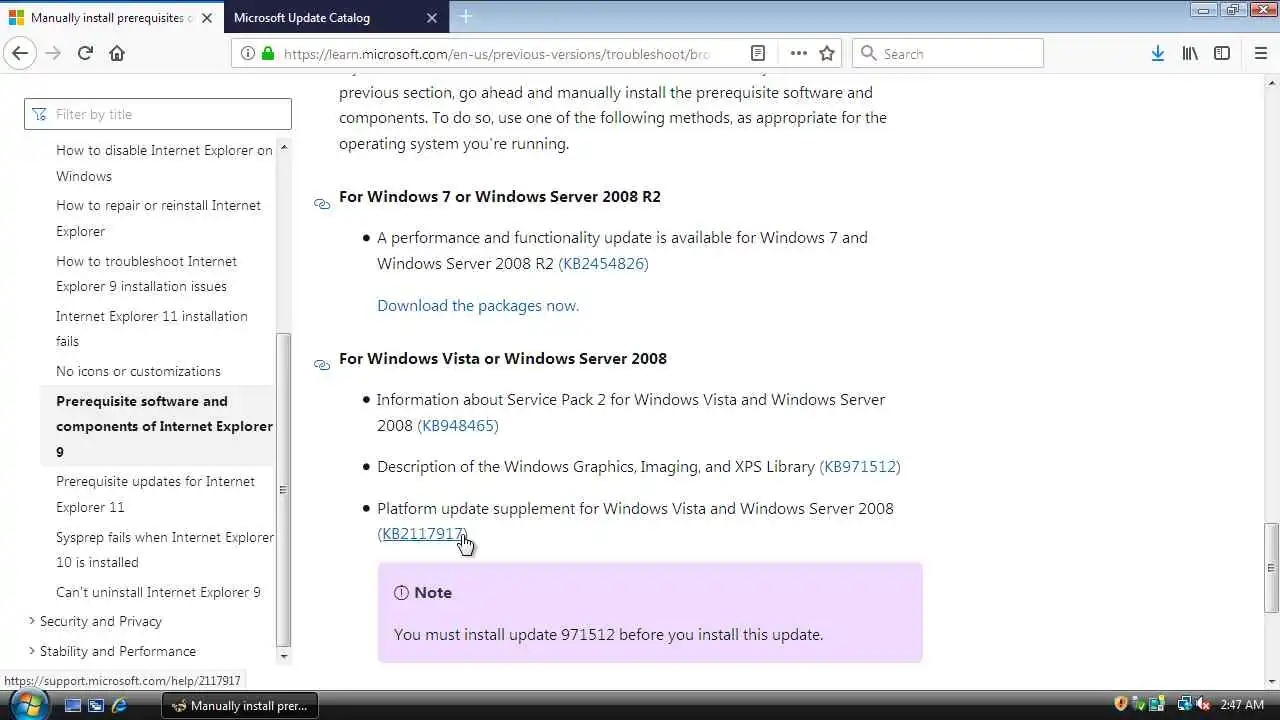
Task: Open How to repair or reinstall Internet Explorer
Action: (x=158, y=218)
